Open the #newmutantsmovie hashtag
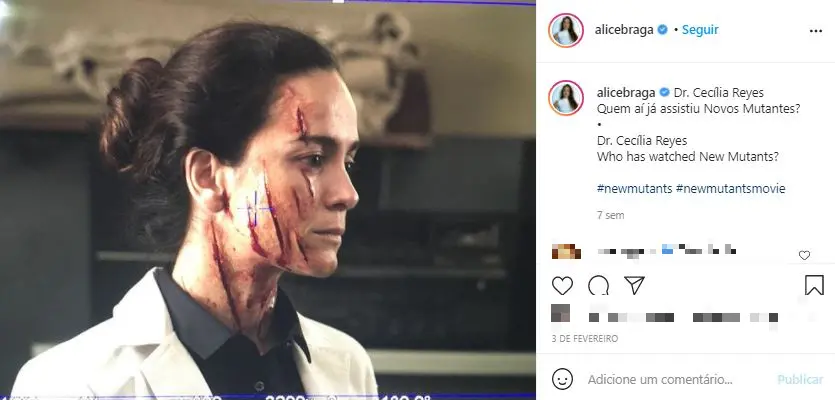This screenshot has width=835, height=400. 731,188
